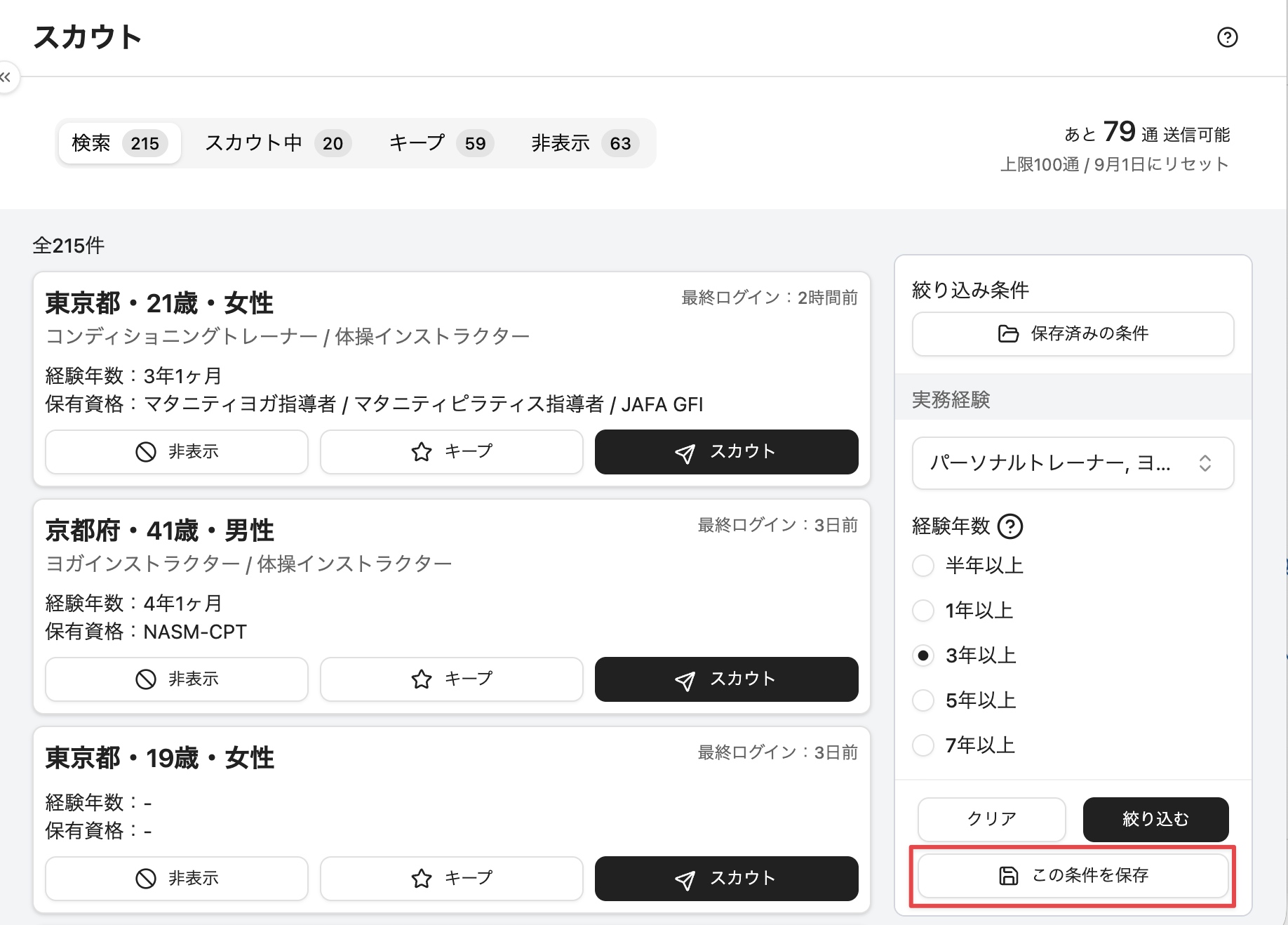Select the 半年以上 experience option
This screenshot has height=925, width=1288.
point(923,566)
